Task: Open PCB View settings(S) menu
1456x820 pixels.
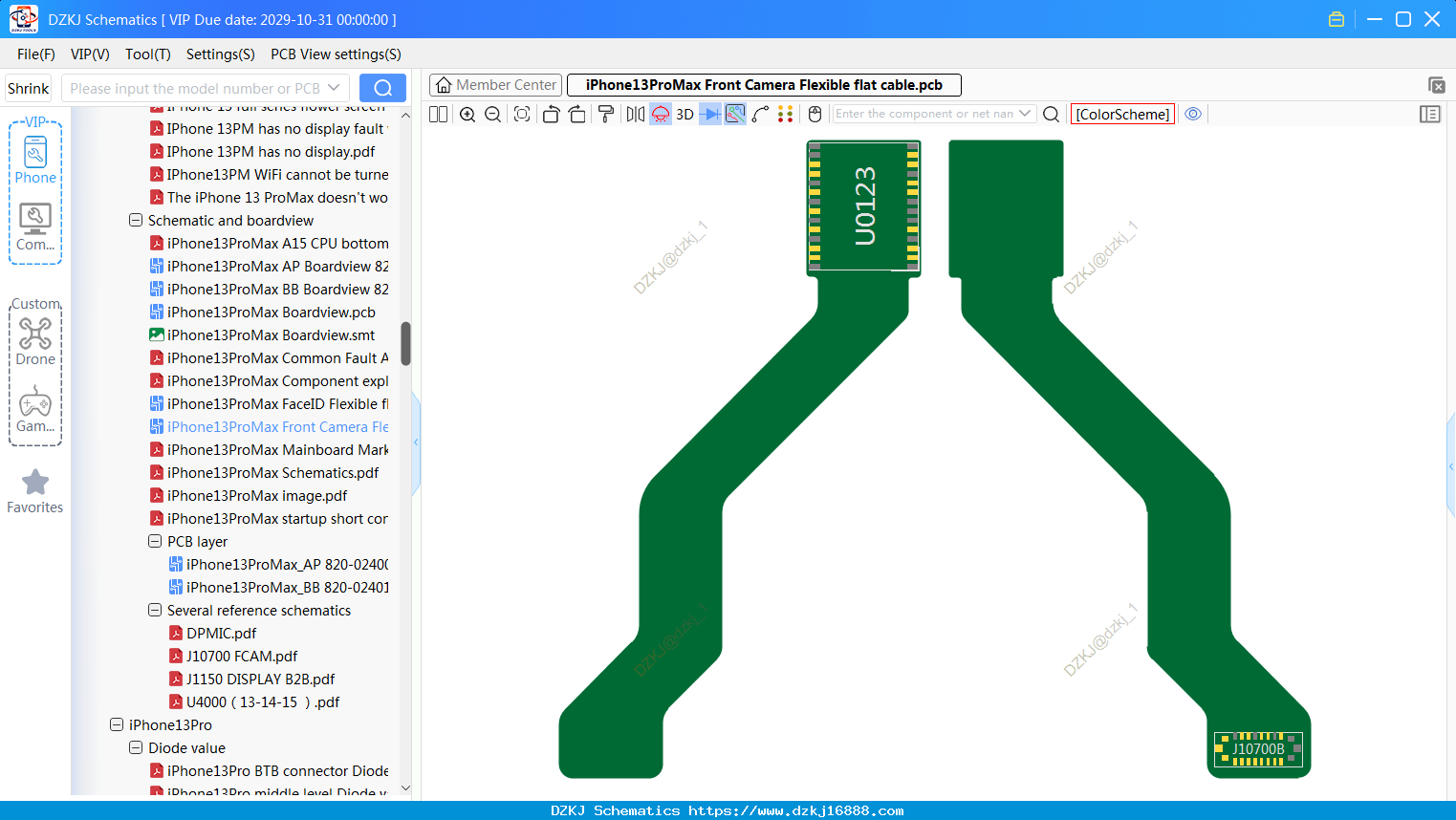Action: [x=336, y=54]
